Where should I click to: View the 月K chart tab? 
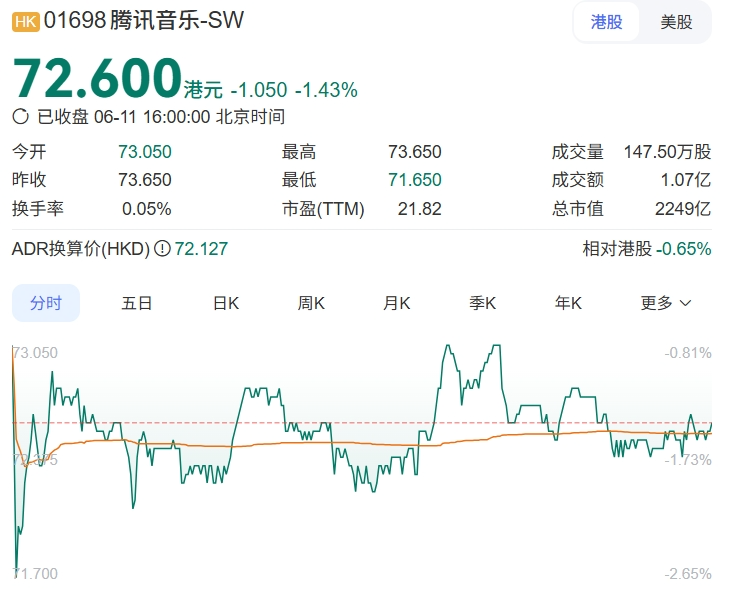[397, 303]
